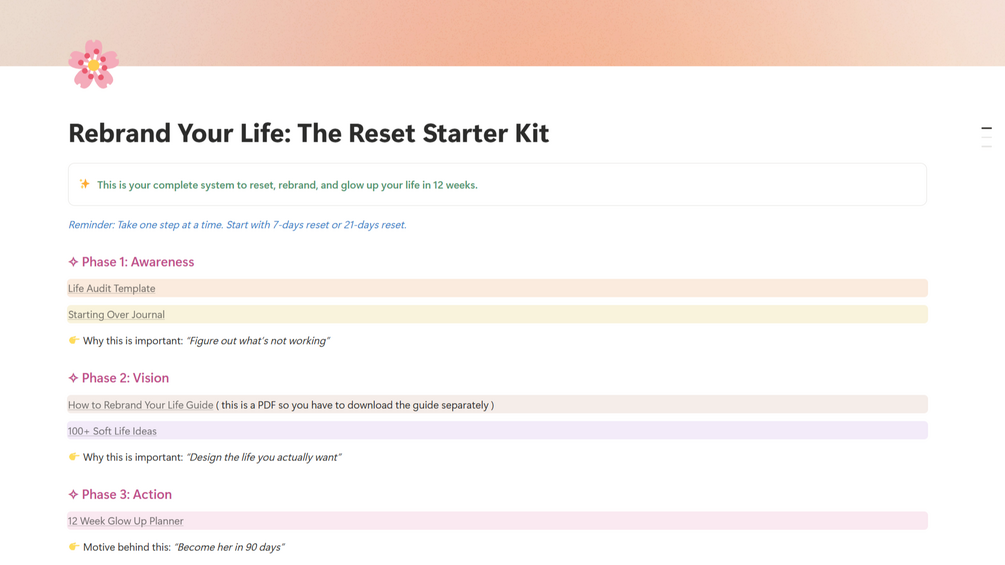Click the pointing hand emoji before "Figure out what's not working"

(x=74, y=340)
